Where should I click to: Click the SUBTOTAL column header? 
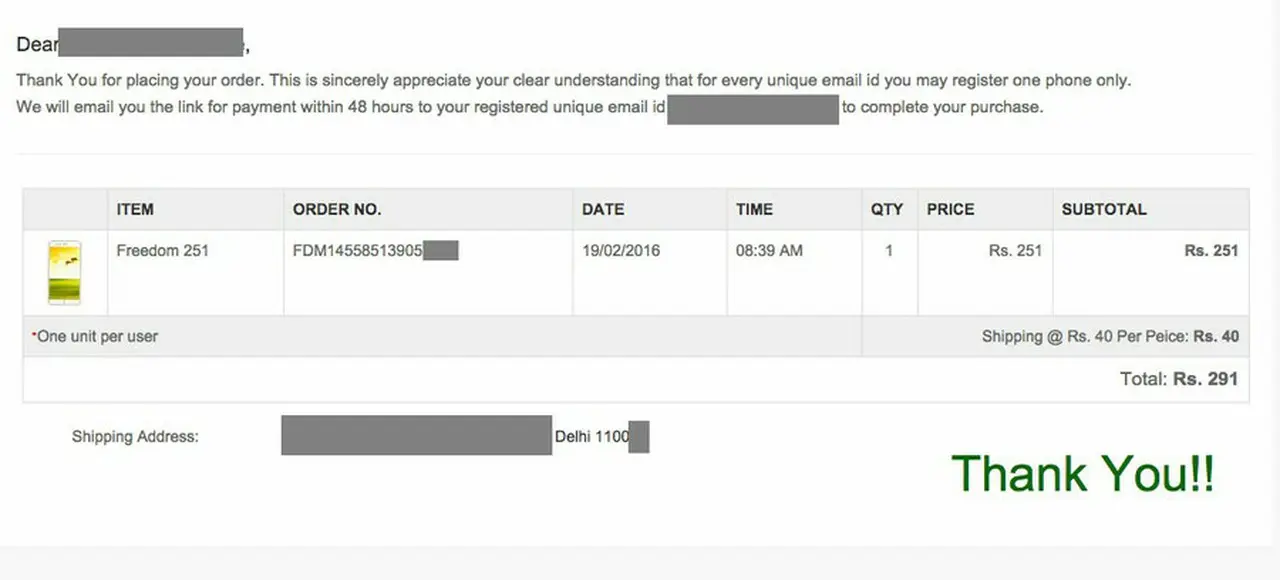1104,210
